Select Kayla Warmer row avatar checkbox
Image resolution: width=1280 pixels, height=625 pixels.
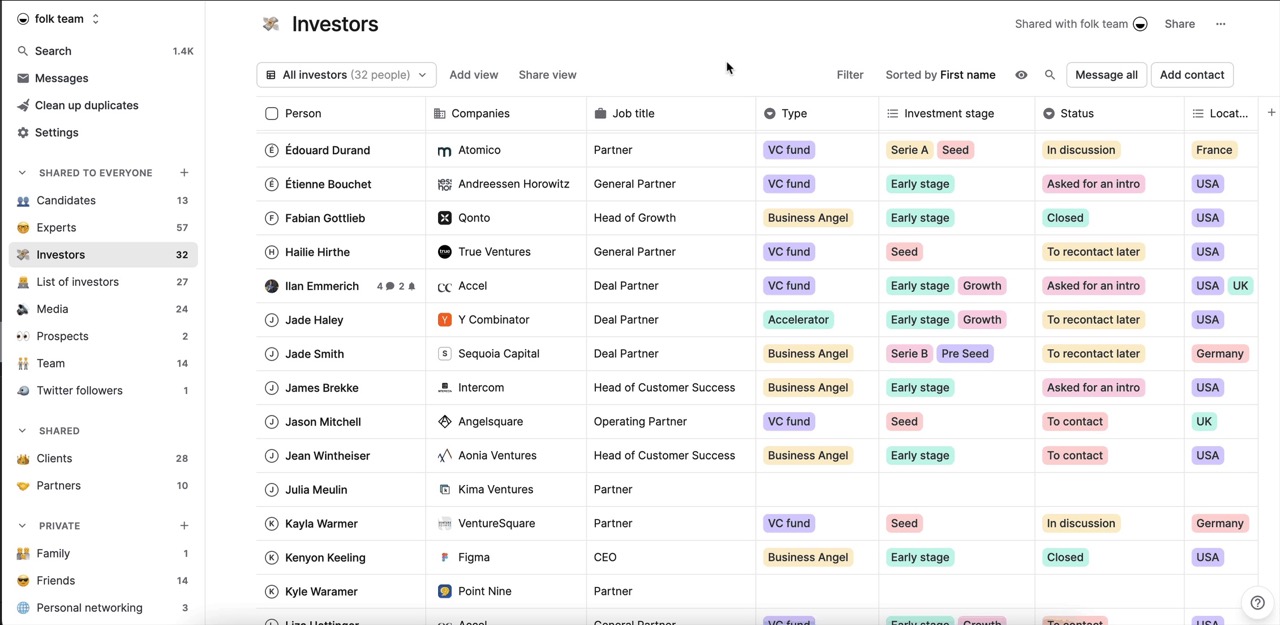click(271, 524)
